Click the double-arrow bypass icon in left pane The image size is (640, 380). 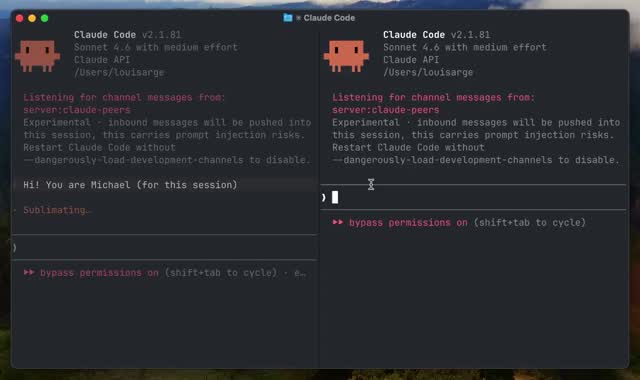[29, 272]
